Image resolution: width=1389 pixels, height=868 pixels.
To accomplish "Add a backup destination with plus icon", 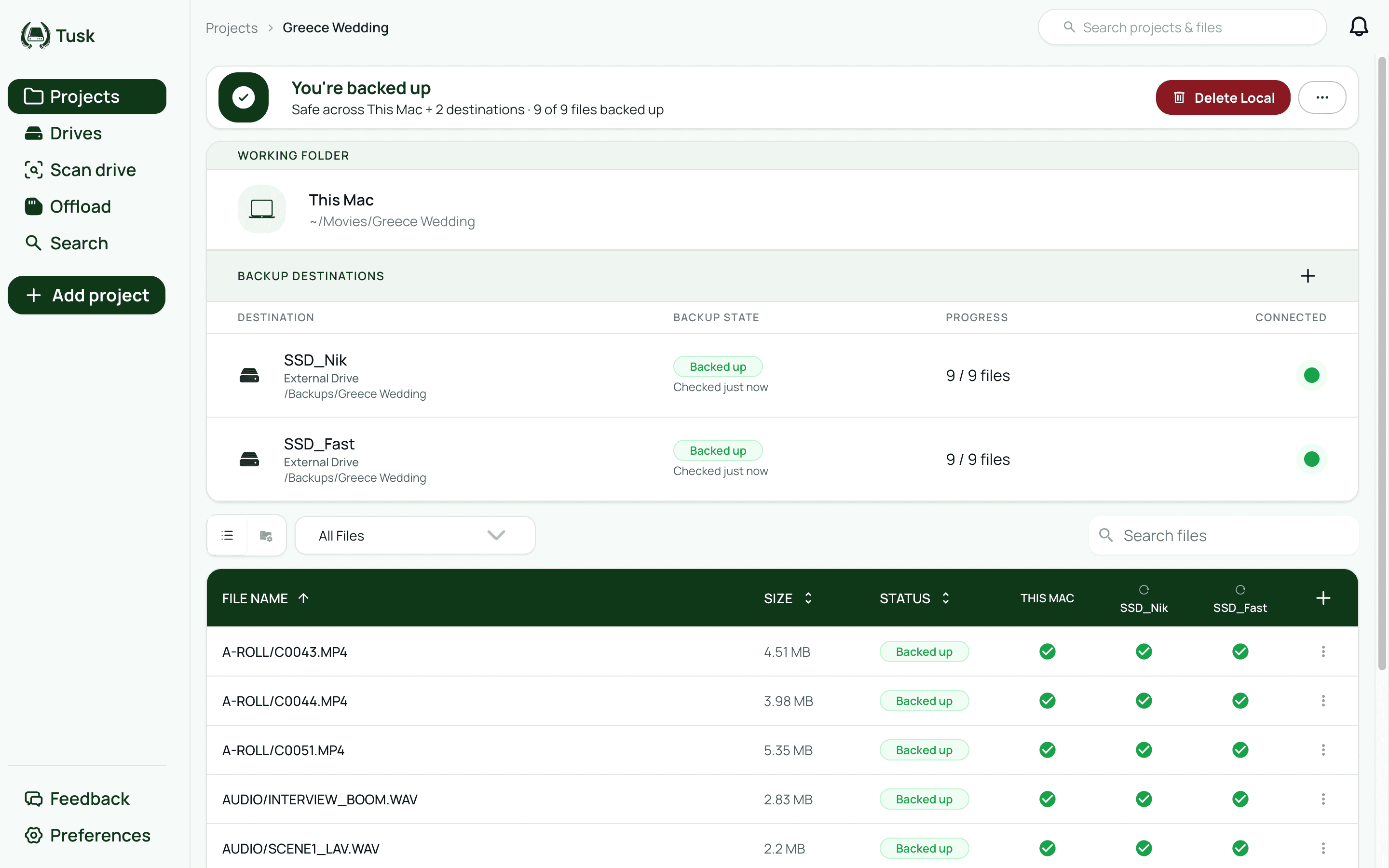I will click(1307, 276).
